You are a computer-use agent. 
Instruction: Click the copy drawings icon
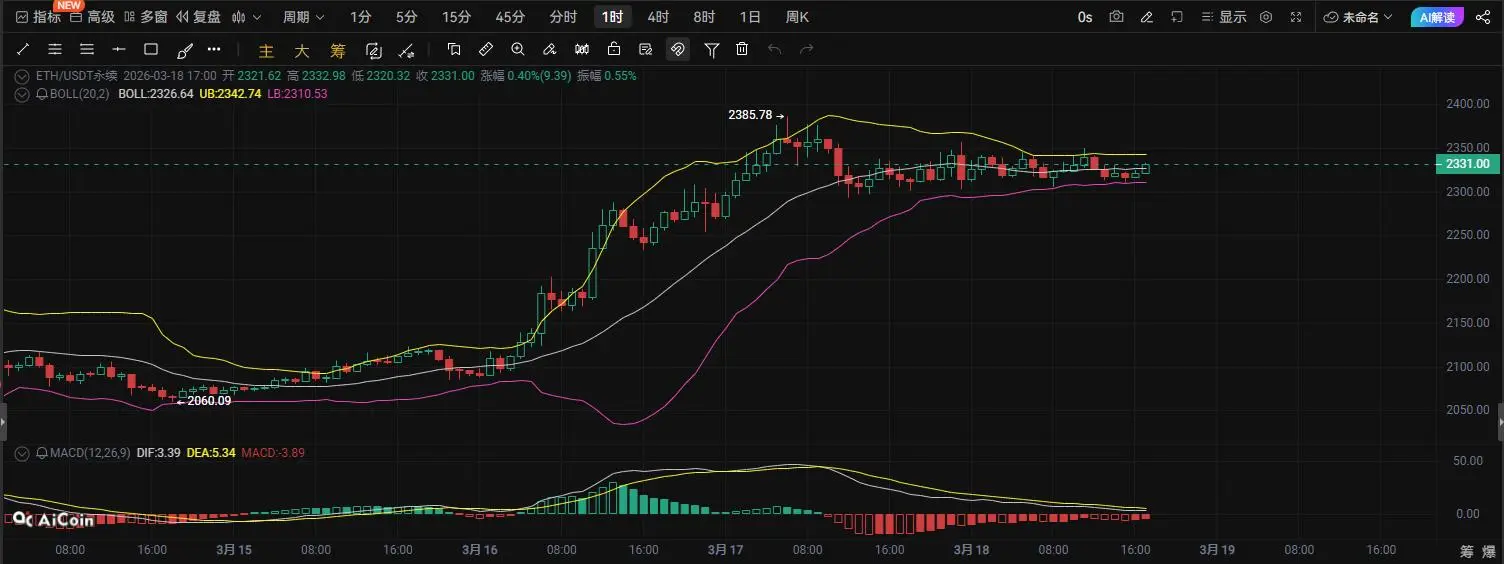tap(454, 49)
